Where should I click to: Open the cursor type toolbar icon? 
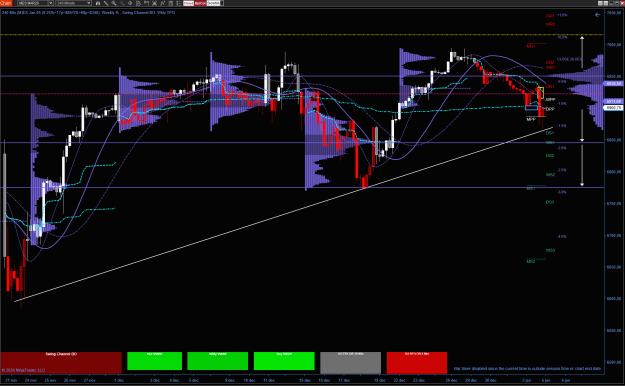(x=130, y=3)
